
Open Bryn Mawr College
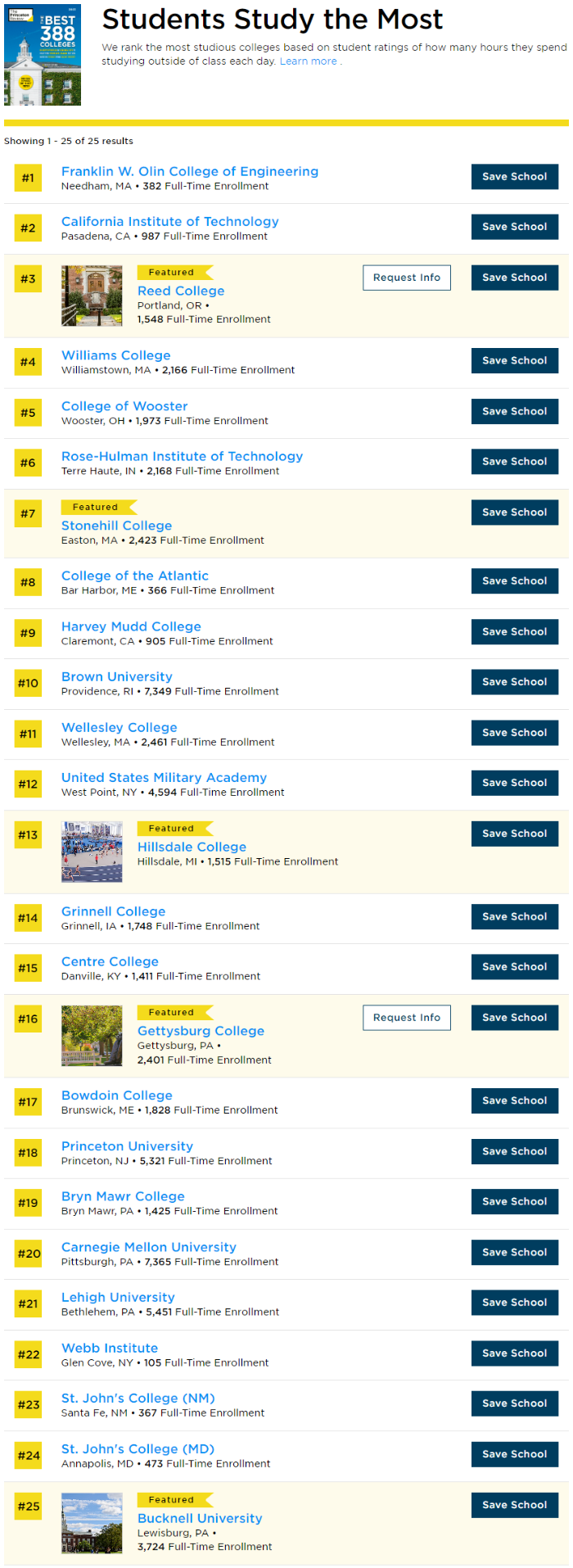[x=123, y=1196]
